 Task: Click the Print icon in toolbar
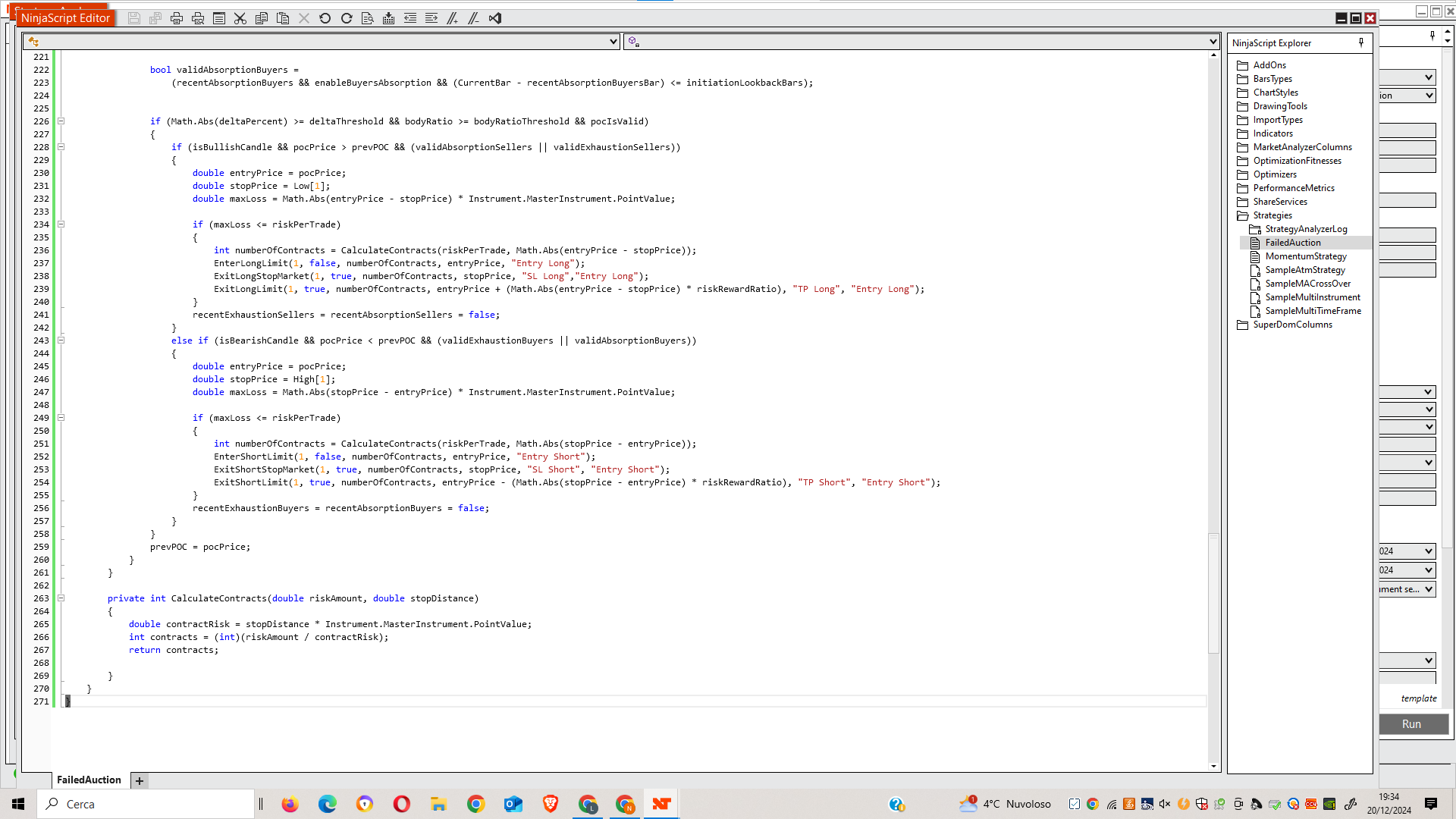[177, 18]
